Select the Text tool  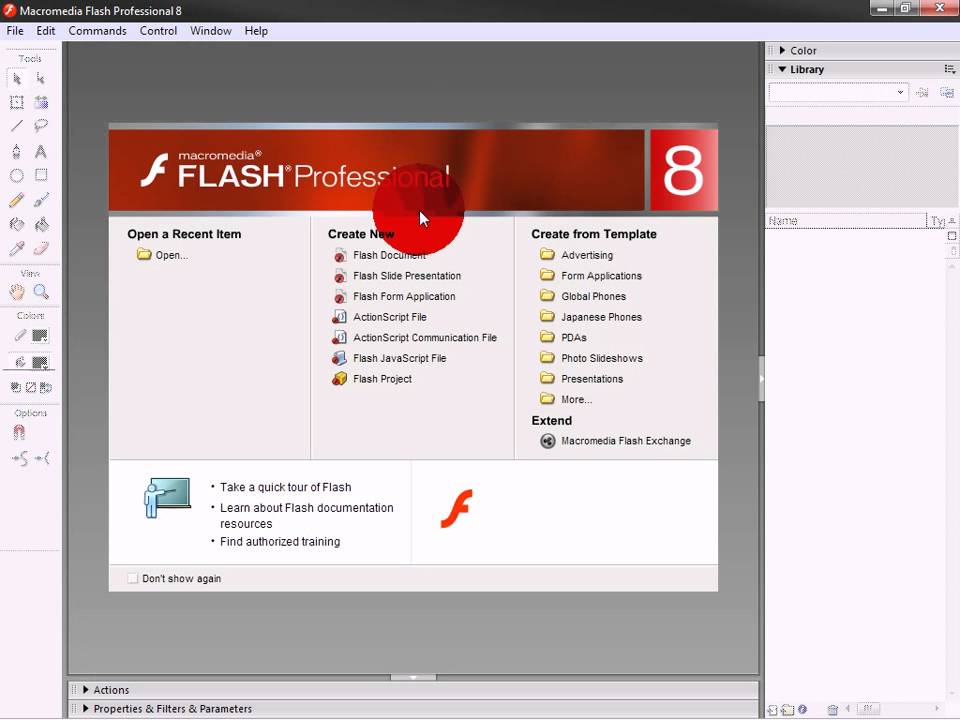click(x=40, y=151)
